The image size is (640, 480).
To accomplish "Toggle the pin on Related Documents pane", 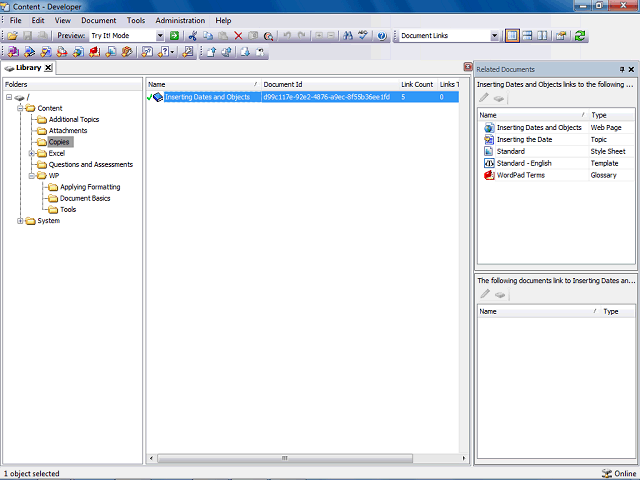I will tap(622, 69).
